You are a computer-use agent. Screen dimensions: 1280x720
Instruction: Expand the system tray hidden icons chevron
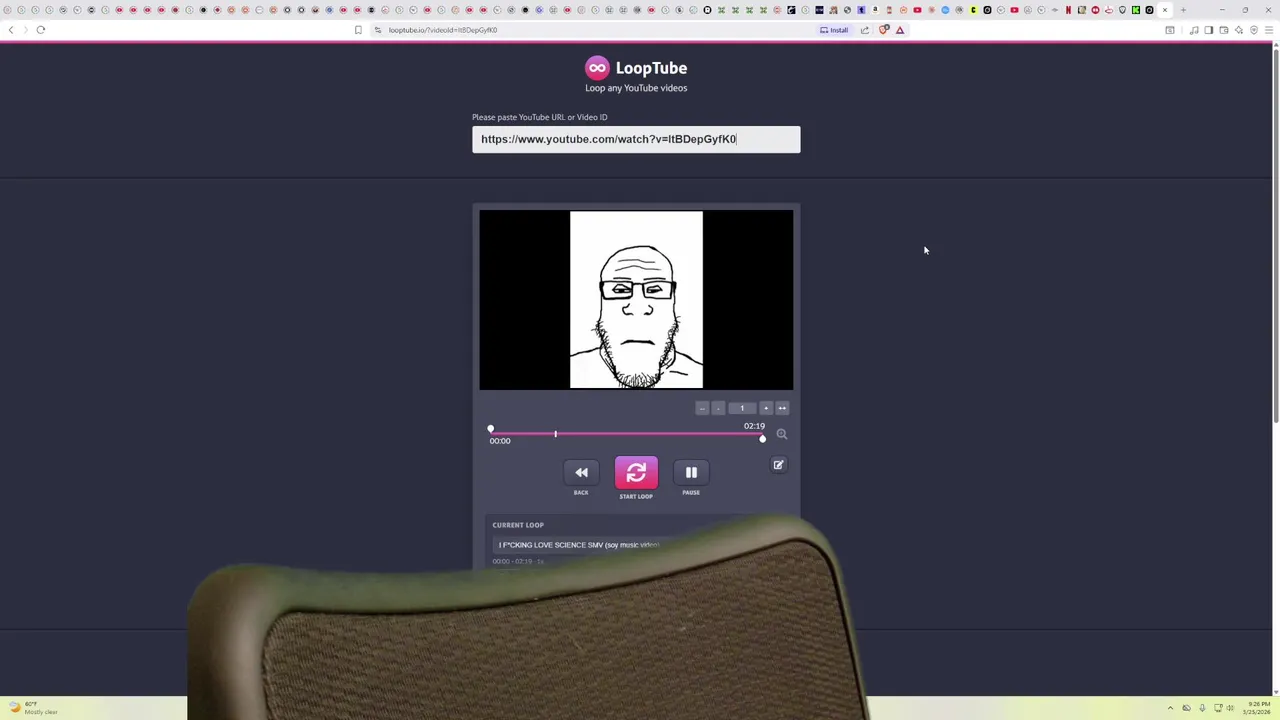pyautogui.click(x=1171, y=708)
